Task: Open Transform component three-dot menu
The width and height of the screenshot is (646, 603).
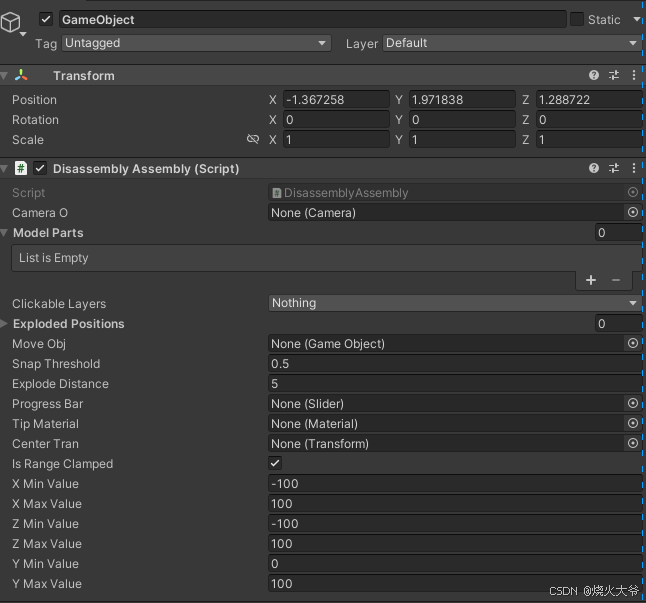Action: pyautogui.click(x=634, y=75)
